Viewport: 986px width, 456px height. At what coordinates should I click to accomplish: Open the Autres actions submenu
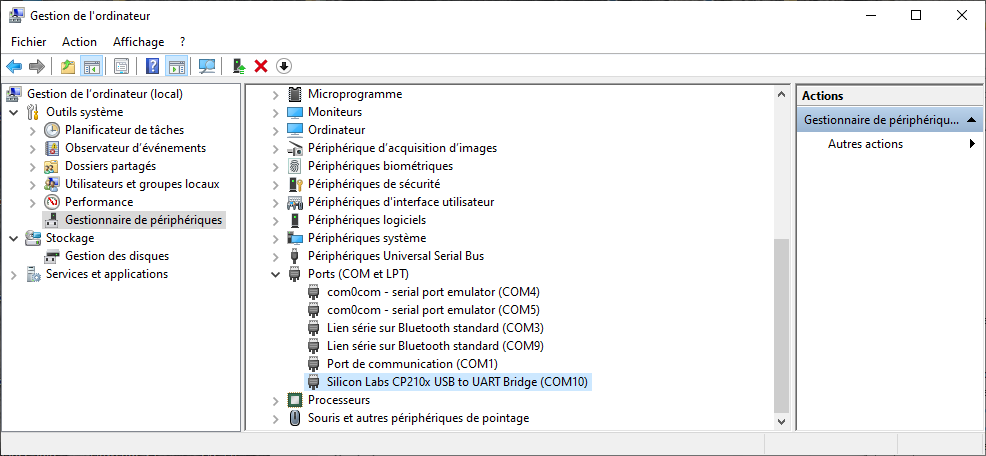click(x=865, y=144)
